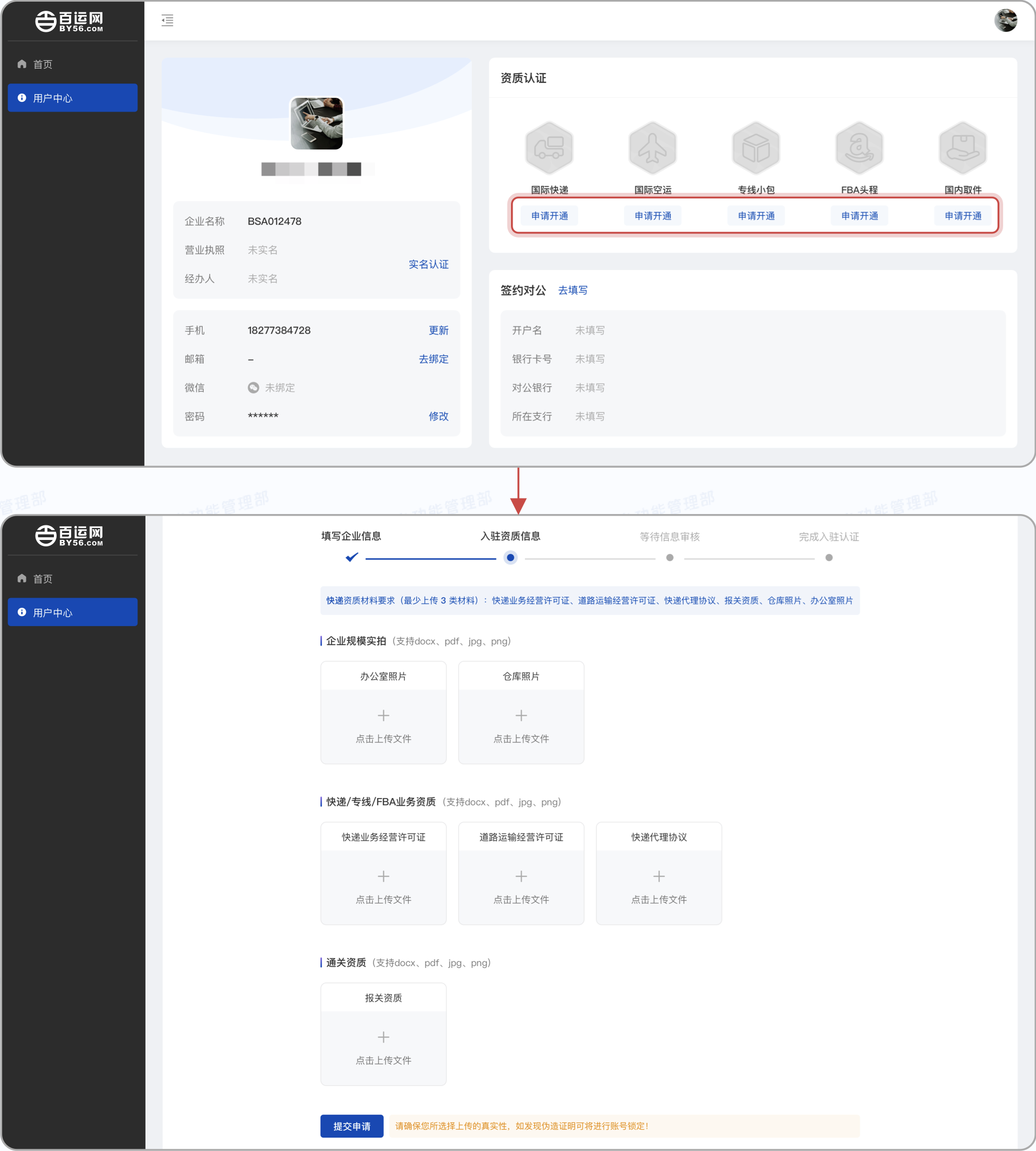Click 修改 to change the password
This screenshot has width=1036, height=1151.
(439, 416)
